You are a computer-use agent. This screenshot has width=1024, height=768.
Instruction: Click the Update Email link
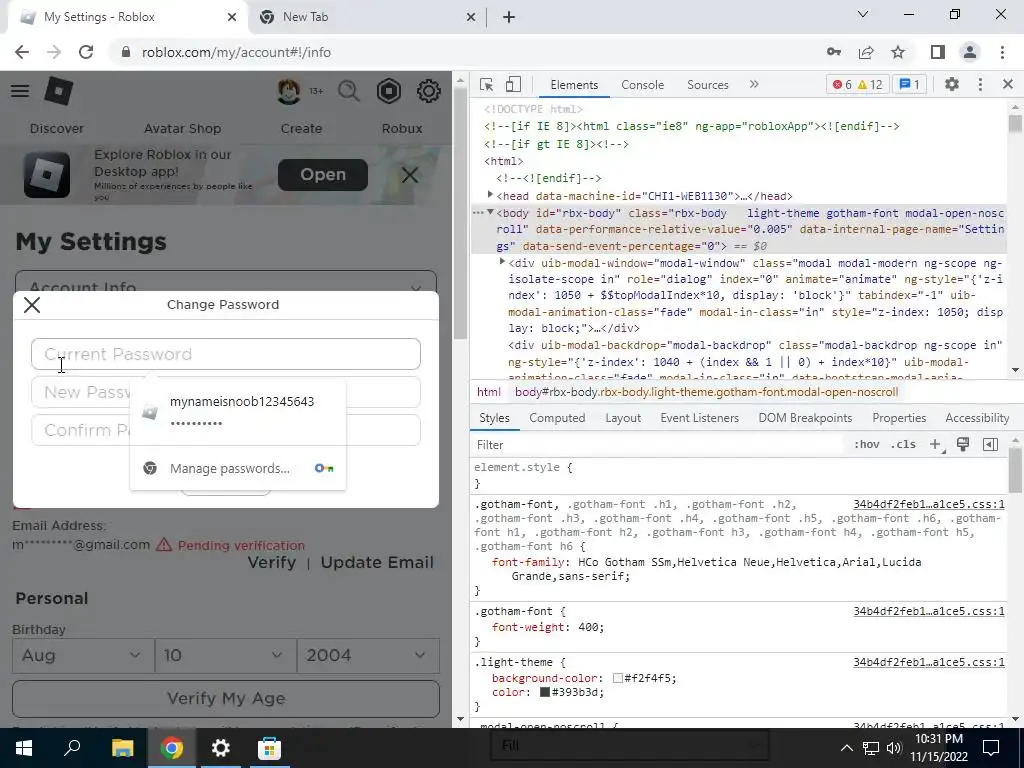[x=377, y=563]
